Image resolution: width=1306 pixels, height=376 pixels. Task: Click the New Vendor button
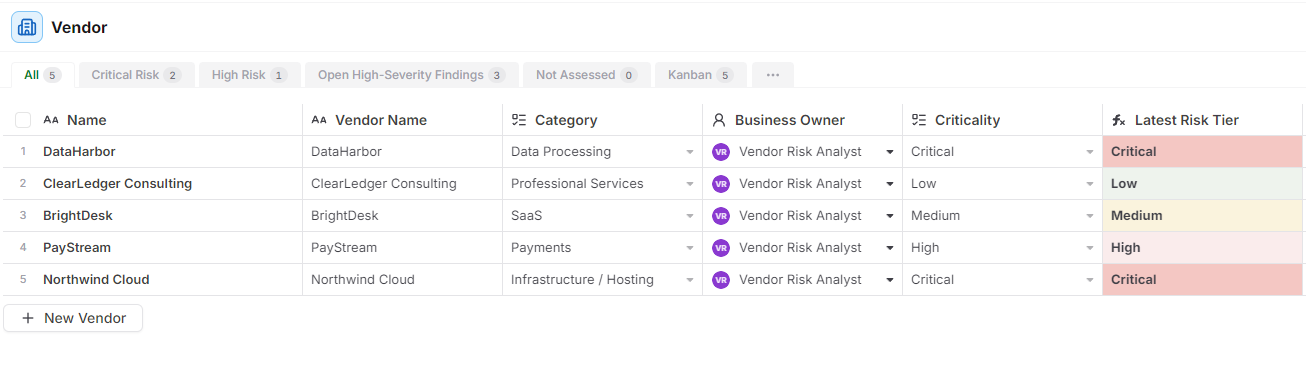(x=73, y=318)
